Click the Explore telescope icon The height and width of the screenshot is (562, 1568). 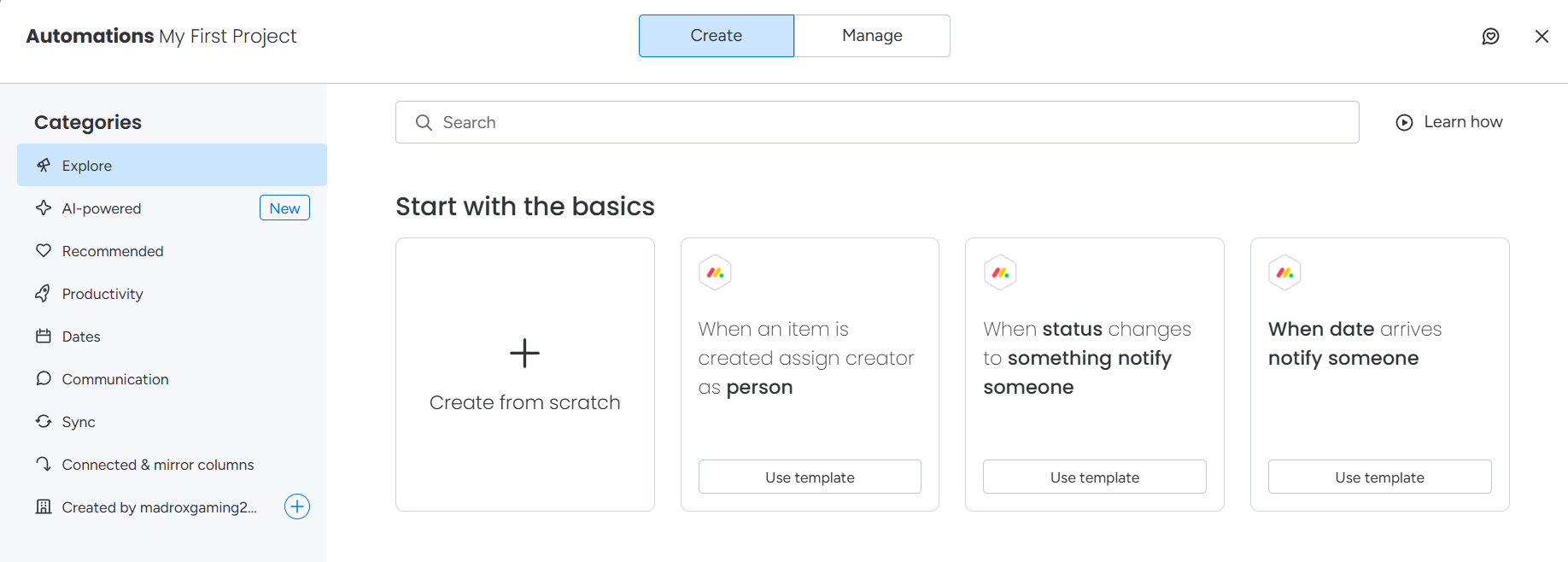(x=44, y=165)
